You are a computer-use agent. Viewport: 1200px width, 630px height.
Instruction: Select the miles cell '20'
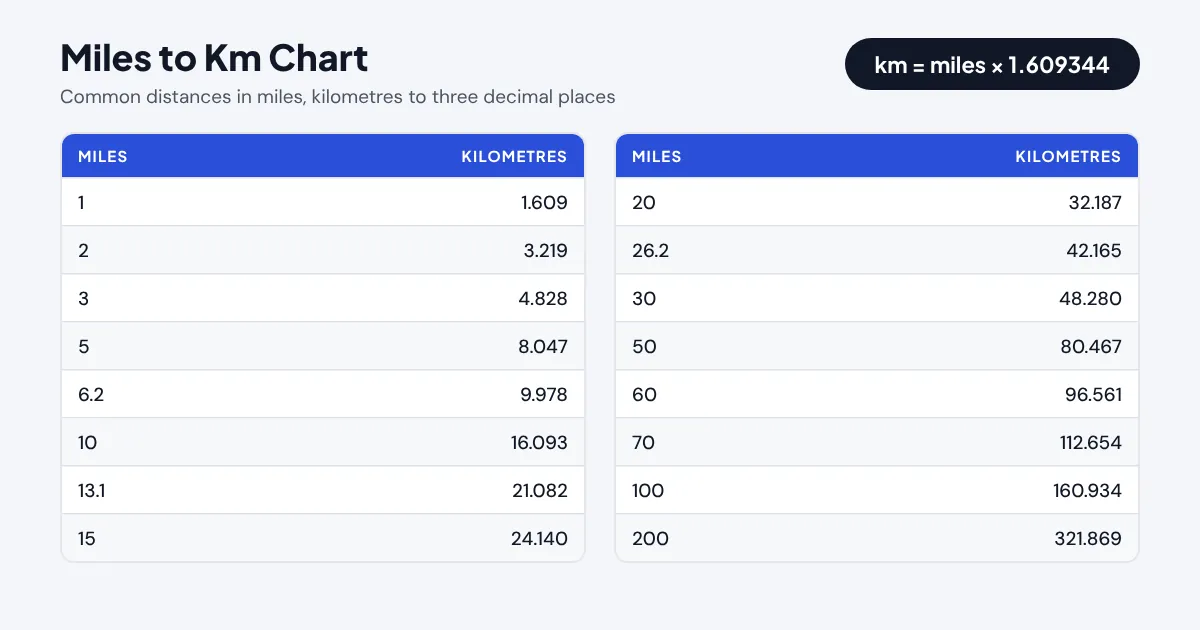pos(644,202)
